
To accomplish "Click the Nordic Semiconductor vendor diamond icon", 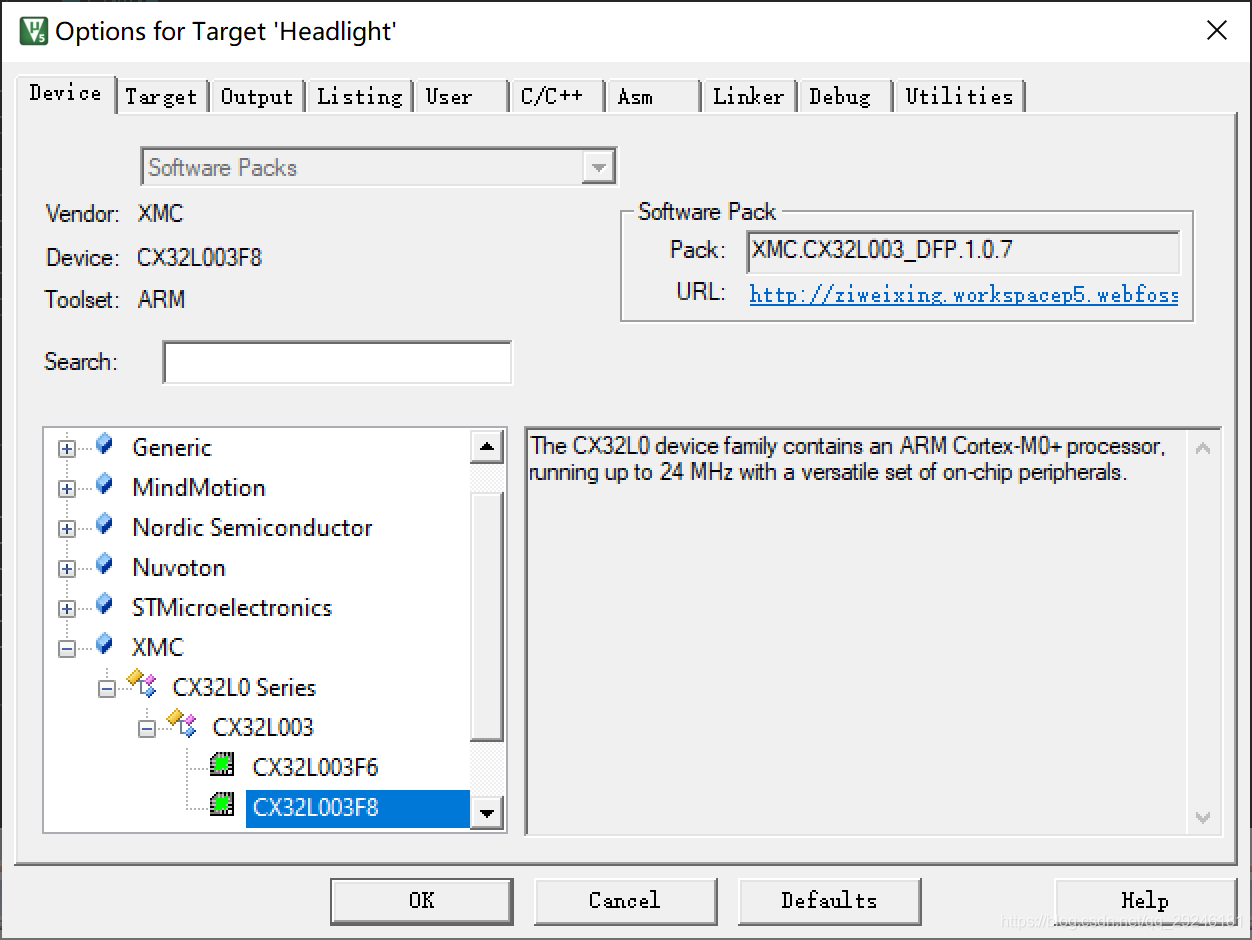I will tap(105, 524).
